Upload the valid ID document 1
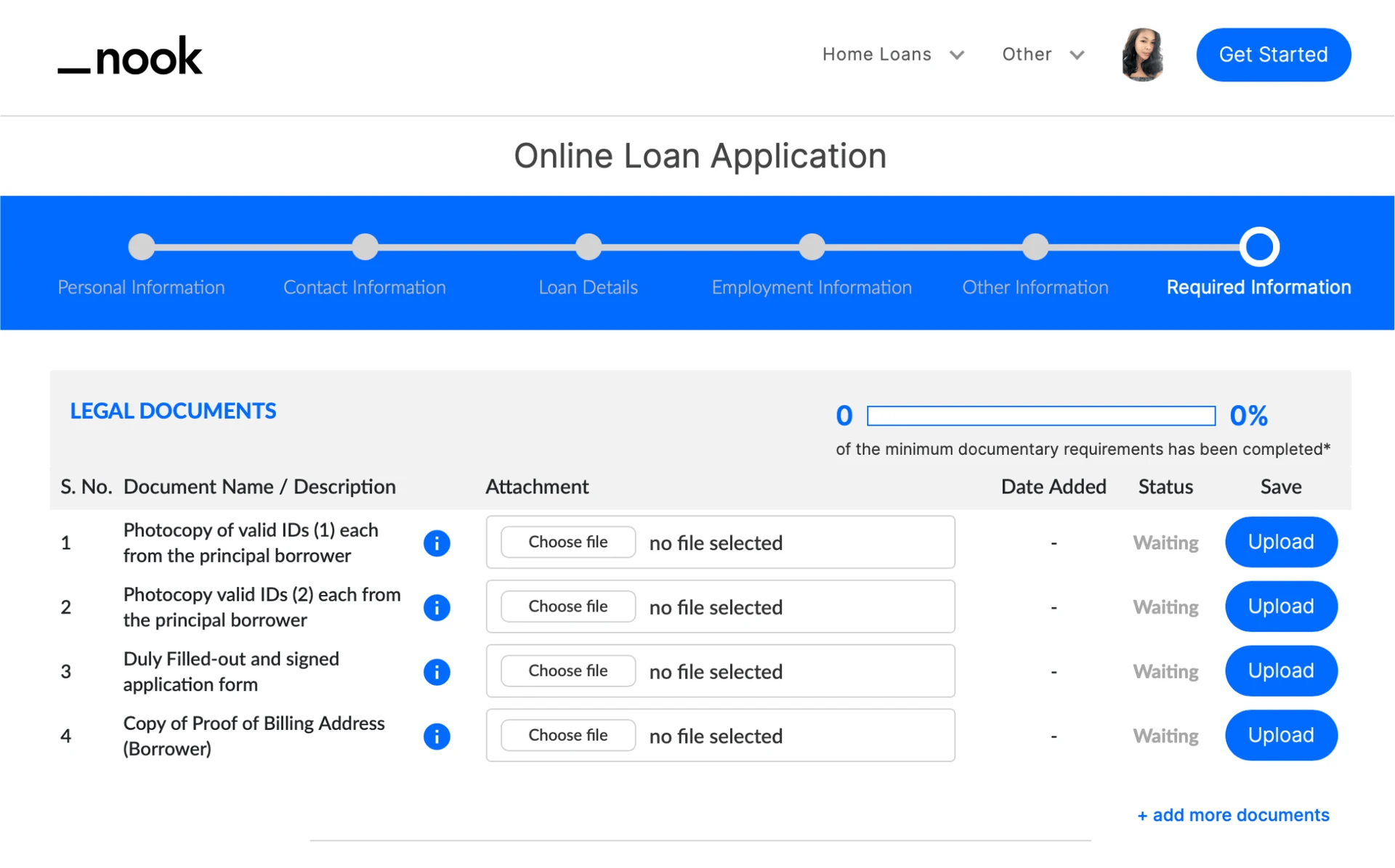Viewport: 1395px width, 868px height. click(568, 541)
